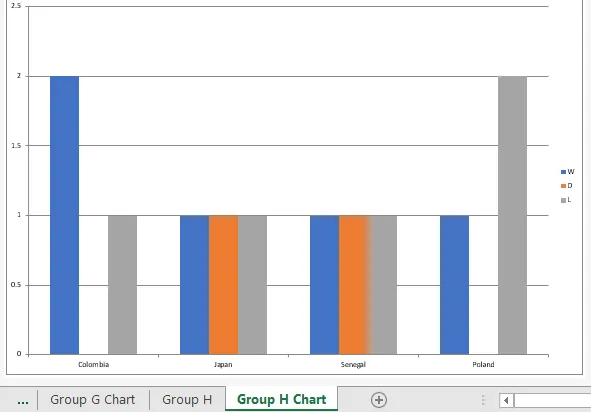This screenshot has height=412, width=591.
Task: Click the horizontal scrollbar left arrow
Action: [506, 400]
